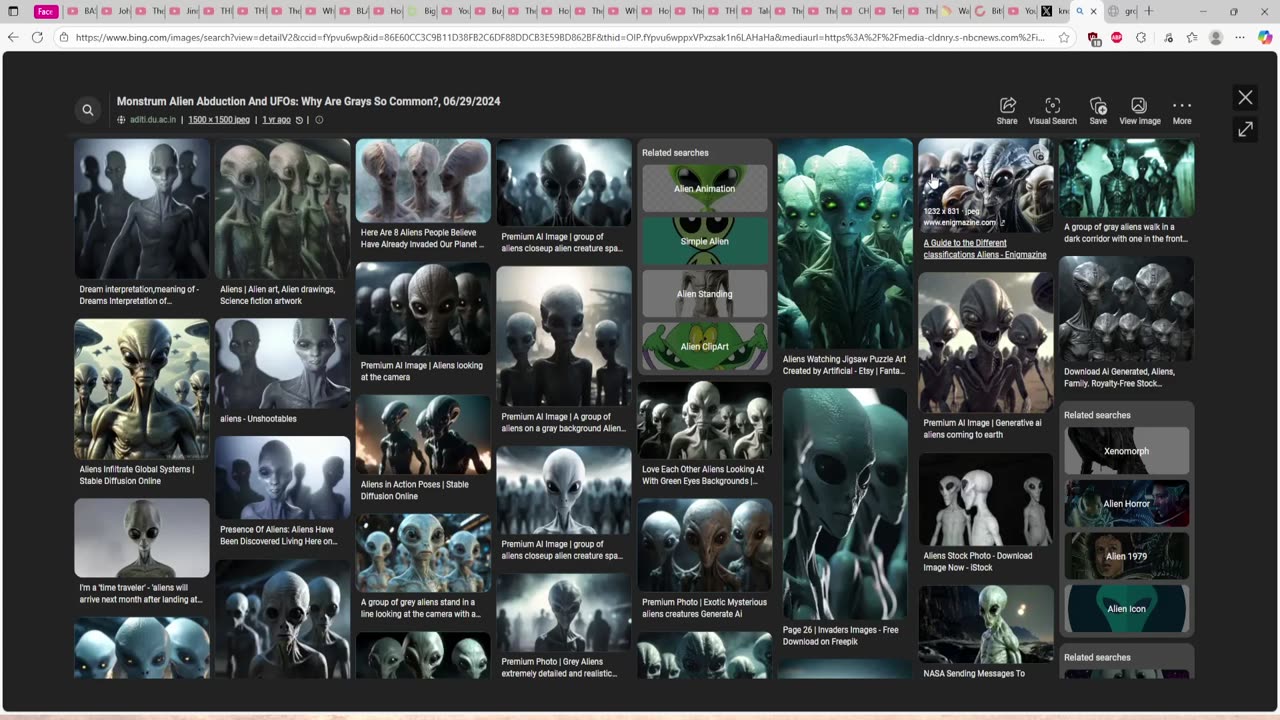Switch to the pink Facr tab
This screenshot has width=1280, height=720.
point(45,11)
